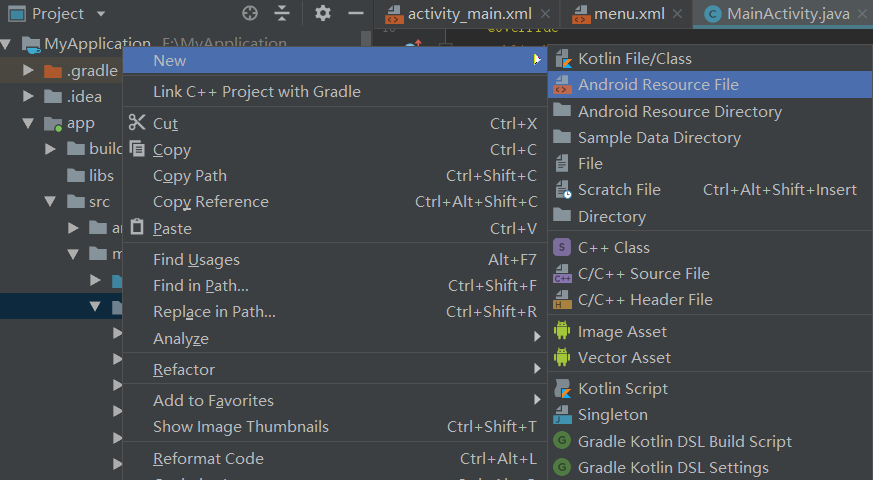Click the Android Resource File icon

(x=562, y=85)
